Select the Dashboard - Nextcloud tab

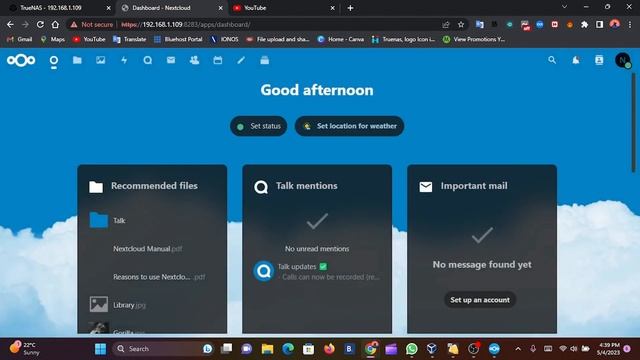(171, 8)
